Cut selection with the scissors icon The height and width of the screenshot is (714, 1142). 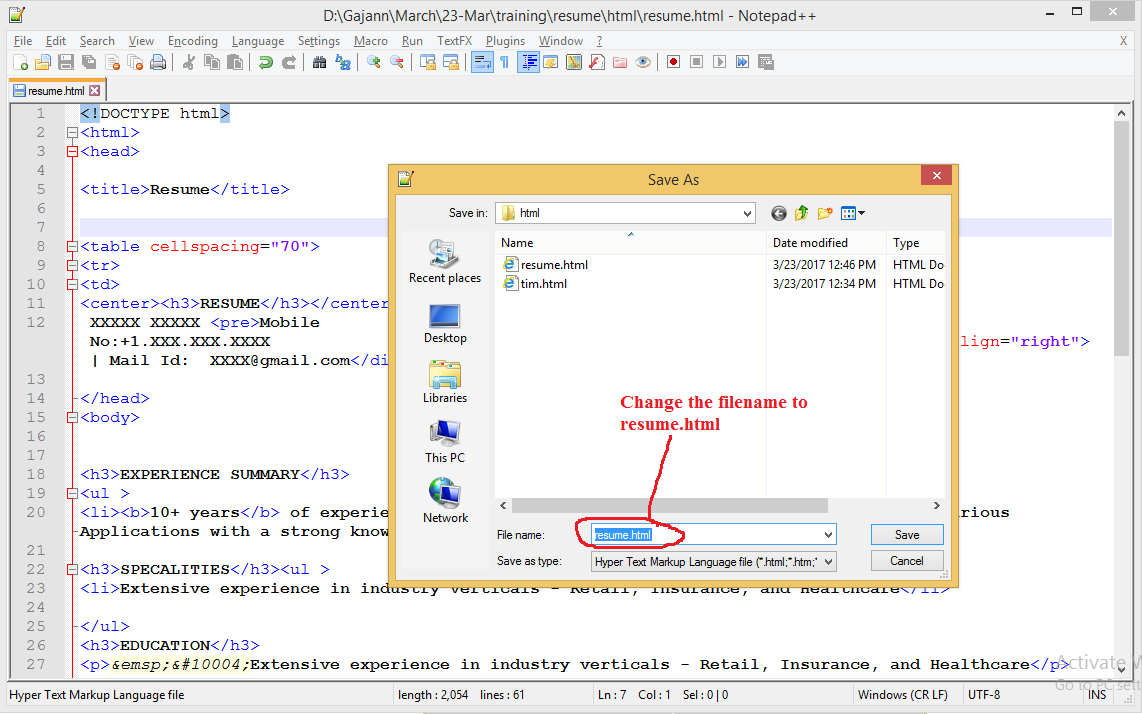[x=189, y=63]
